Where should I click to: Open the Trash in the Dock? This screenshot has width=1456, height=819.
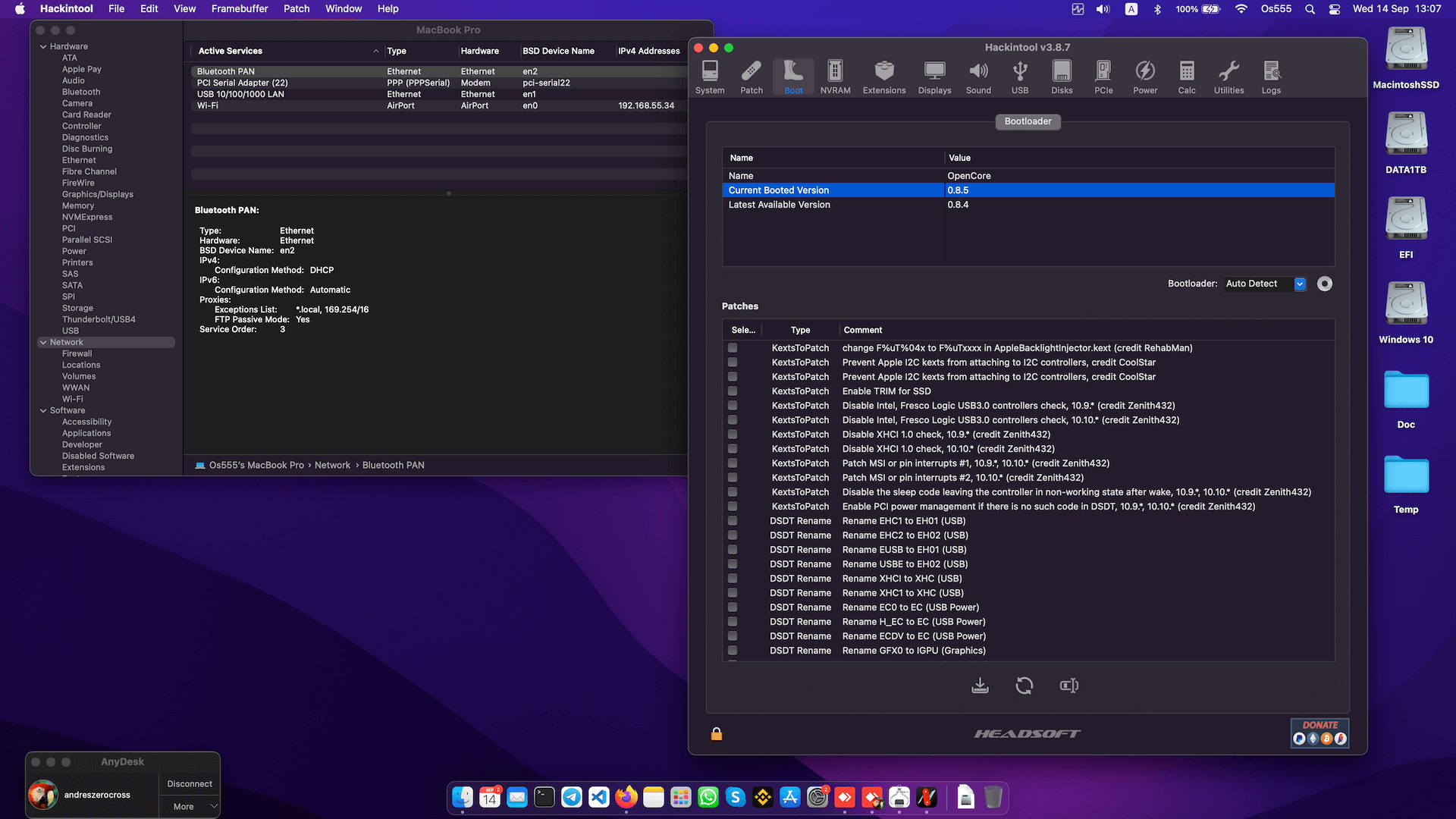pyautogui.click(x=993, y=797)
